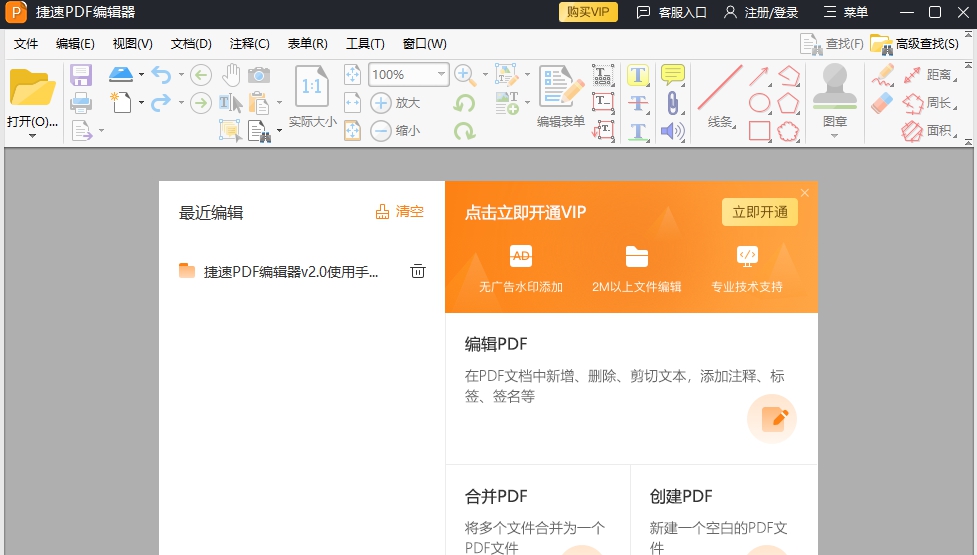Select the Pencil drawing tool
This screenshot has width=977, height=555.
pyautogui.click(x=882, y=75)
